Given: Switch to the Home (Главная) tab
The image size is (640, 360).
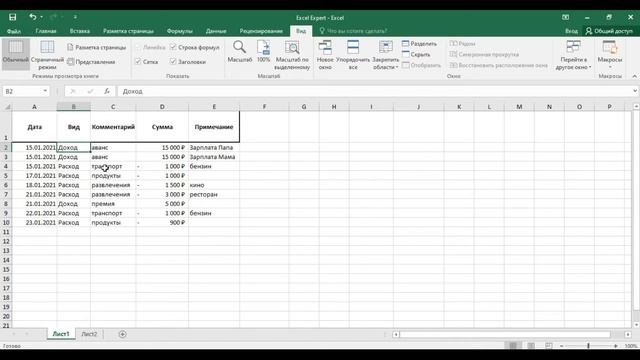Looking at the screenshot, I should click(x=46, y=31).
